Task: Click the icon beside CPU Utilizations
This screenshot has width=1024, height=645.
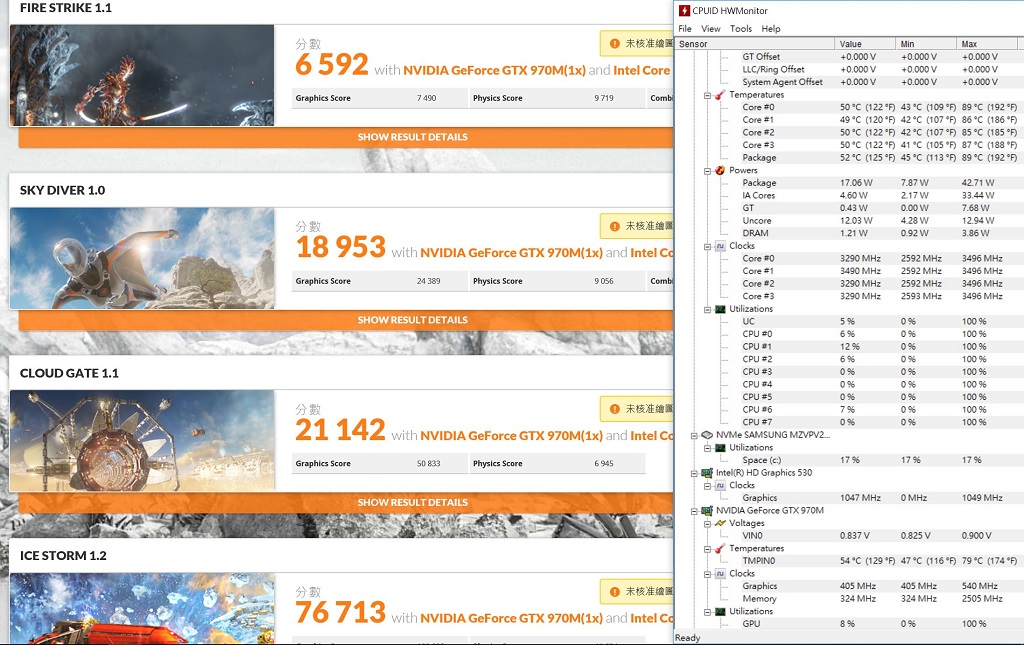Action: 720,309
